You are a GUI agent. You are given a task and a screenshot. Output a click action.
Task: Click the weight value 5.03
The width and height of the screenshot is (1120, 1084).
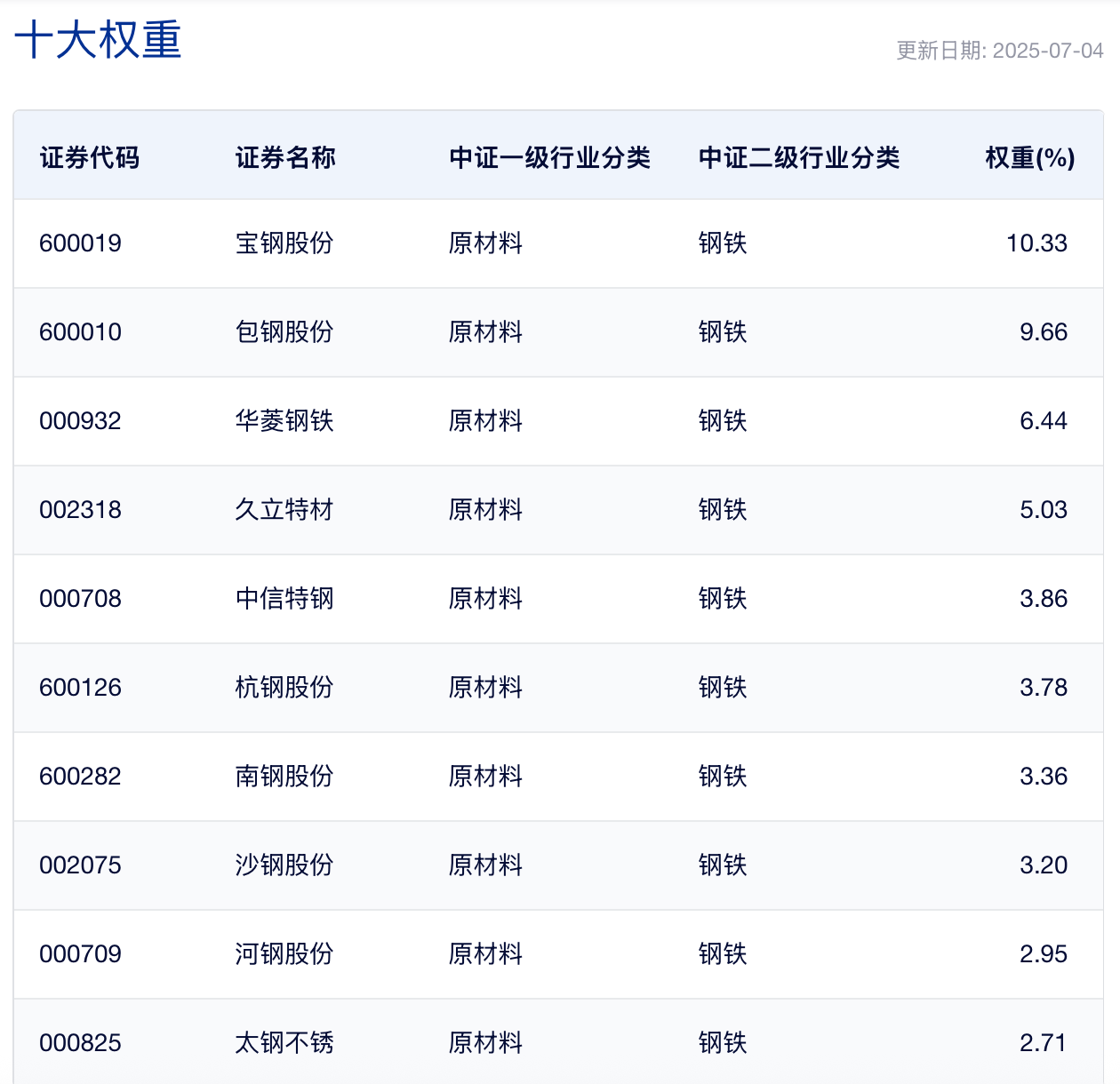(1044, 510)
